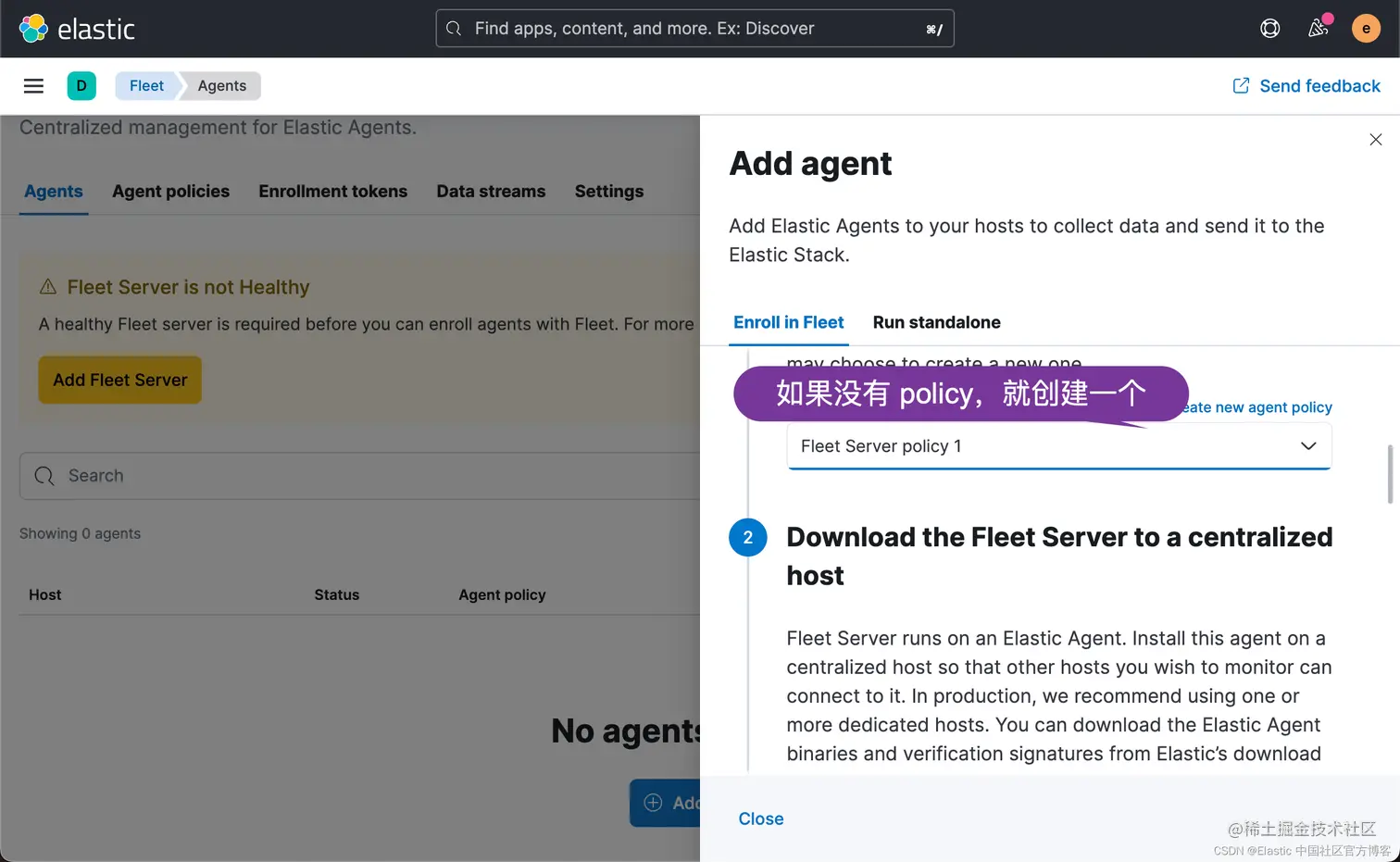
Task: Go to Fleet breadcrumb
Action: coord(146,86)
